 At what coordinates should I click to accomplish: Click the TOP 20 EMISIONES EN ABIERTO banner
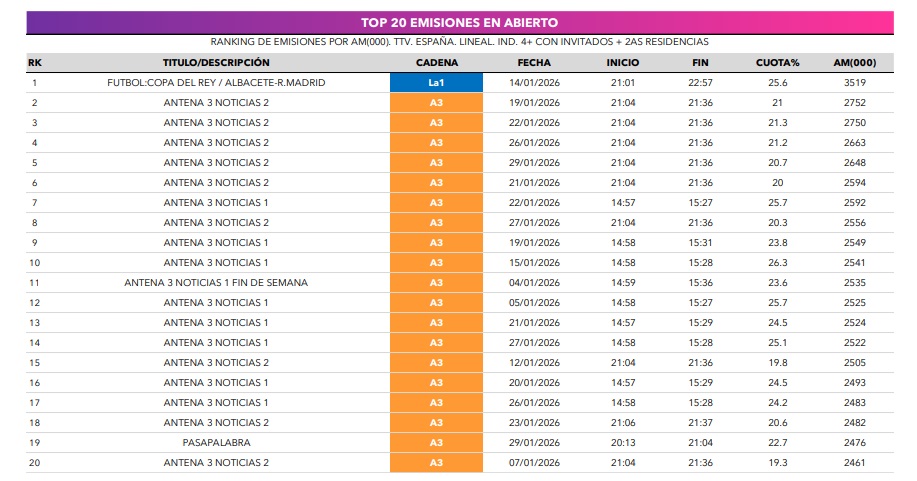[x=459, y=22]
